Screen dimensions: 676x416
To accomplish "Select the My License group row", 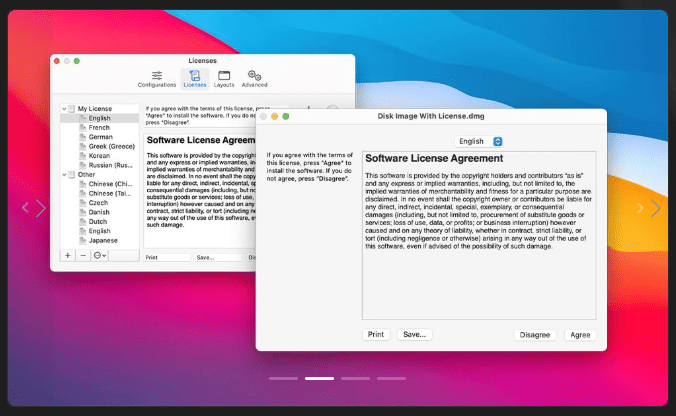I will pos(100,109).
